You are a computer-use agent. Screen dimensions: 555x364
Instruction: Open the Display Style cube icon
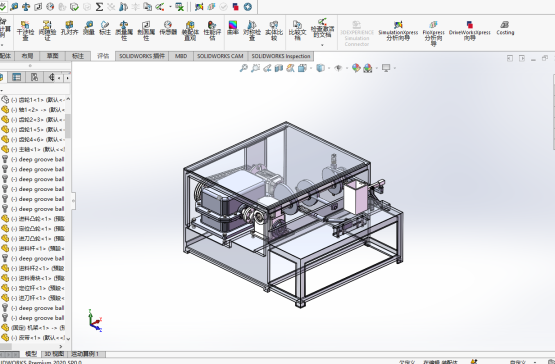pyautogui.click(x=320, y=68)
